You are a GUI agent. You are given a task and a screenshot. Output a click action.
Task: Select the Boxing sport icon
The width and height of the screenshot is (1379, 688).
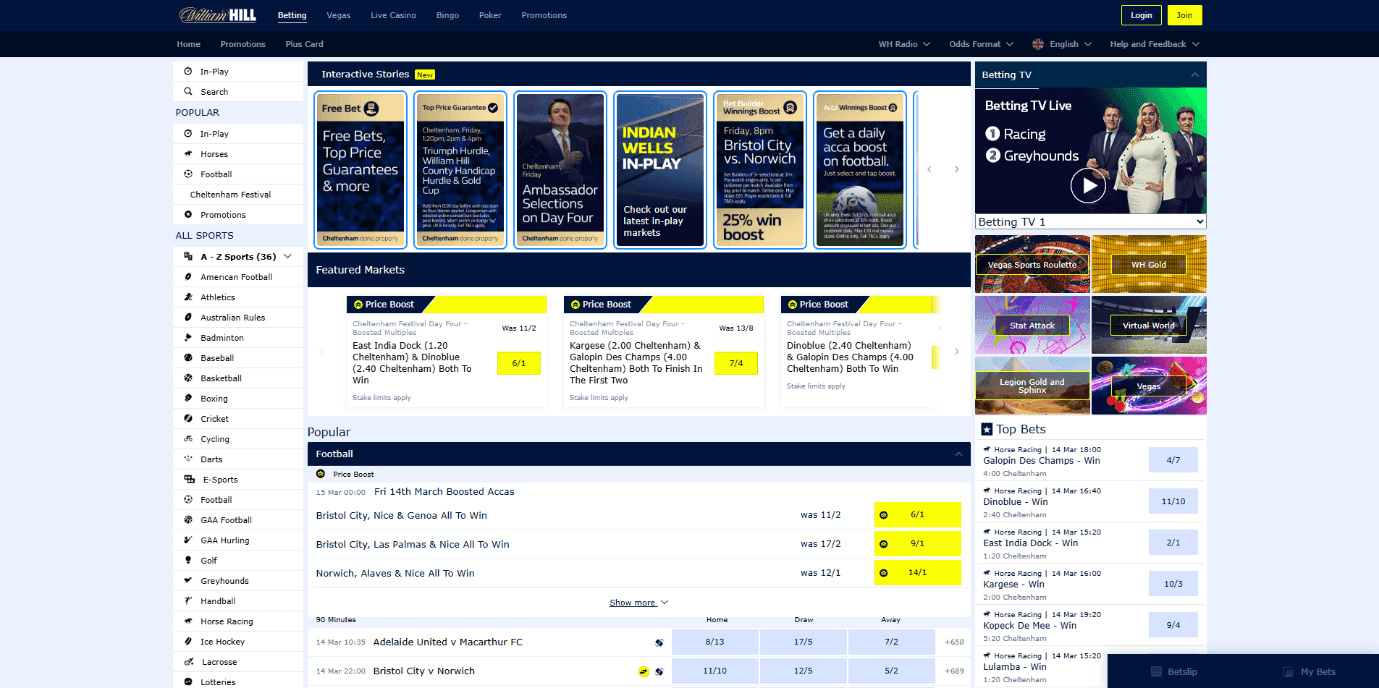[190, 398]
